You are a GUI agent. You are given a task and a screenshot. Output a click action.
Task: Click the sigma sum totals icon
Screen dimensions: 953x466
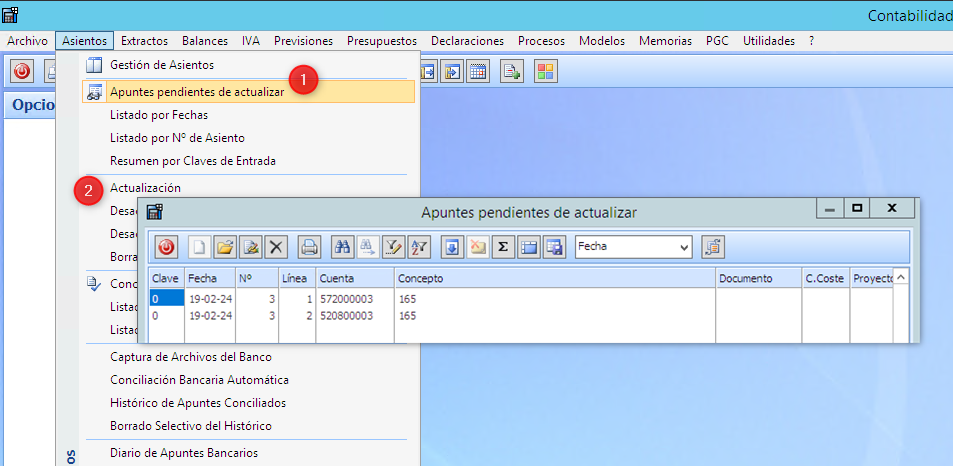pos(504,246)
